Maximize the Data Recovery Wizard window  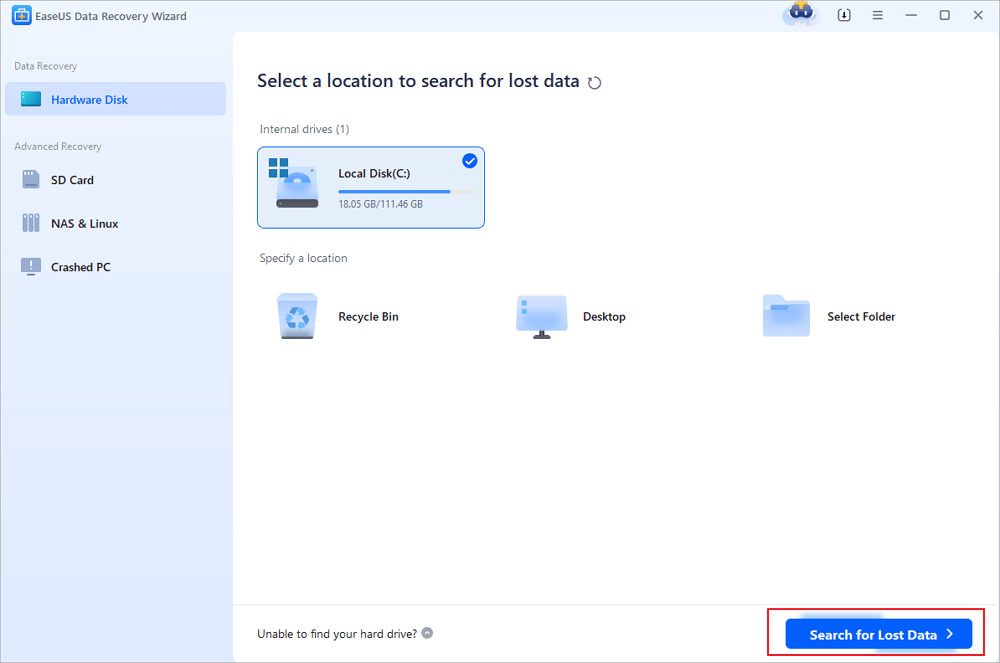point(944,16)
